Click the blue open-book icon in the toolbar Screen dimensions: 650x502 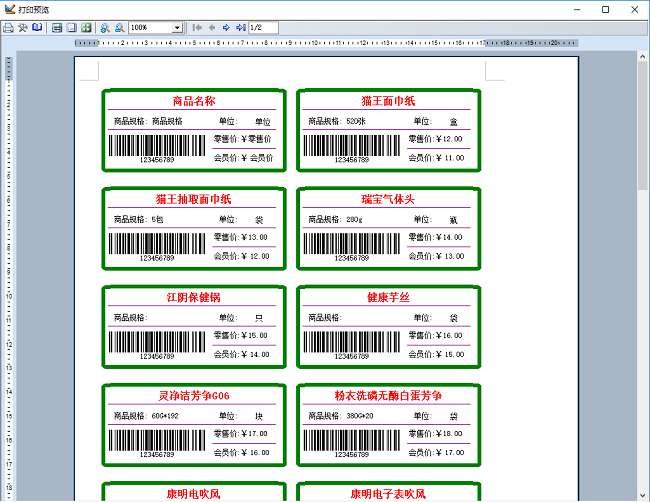(x=37, y=28)
